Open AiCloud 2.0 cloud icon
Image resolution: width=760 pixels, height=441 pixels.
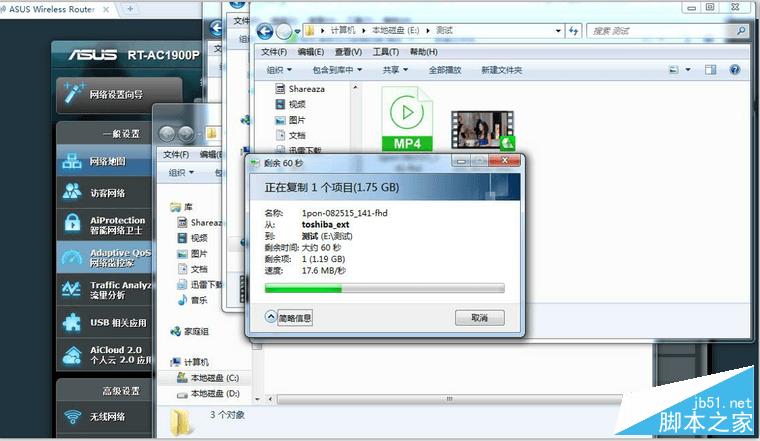click(72, 355)
